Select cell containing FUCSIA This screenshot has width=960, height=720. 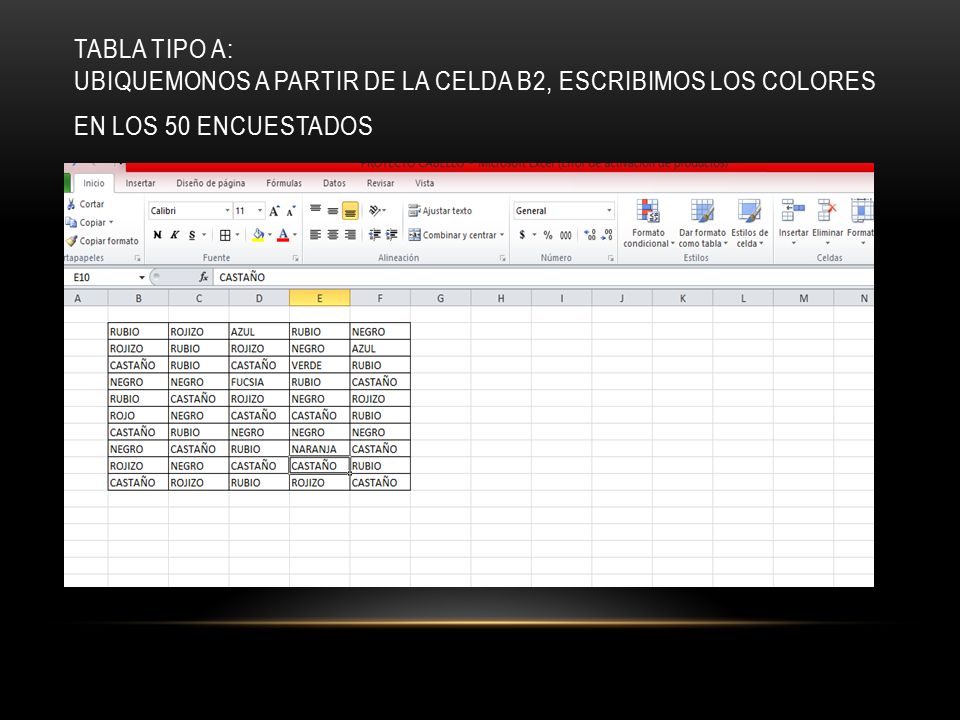pyautogui.click(x=259, y=382)
